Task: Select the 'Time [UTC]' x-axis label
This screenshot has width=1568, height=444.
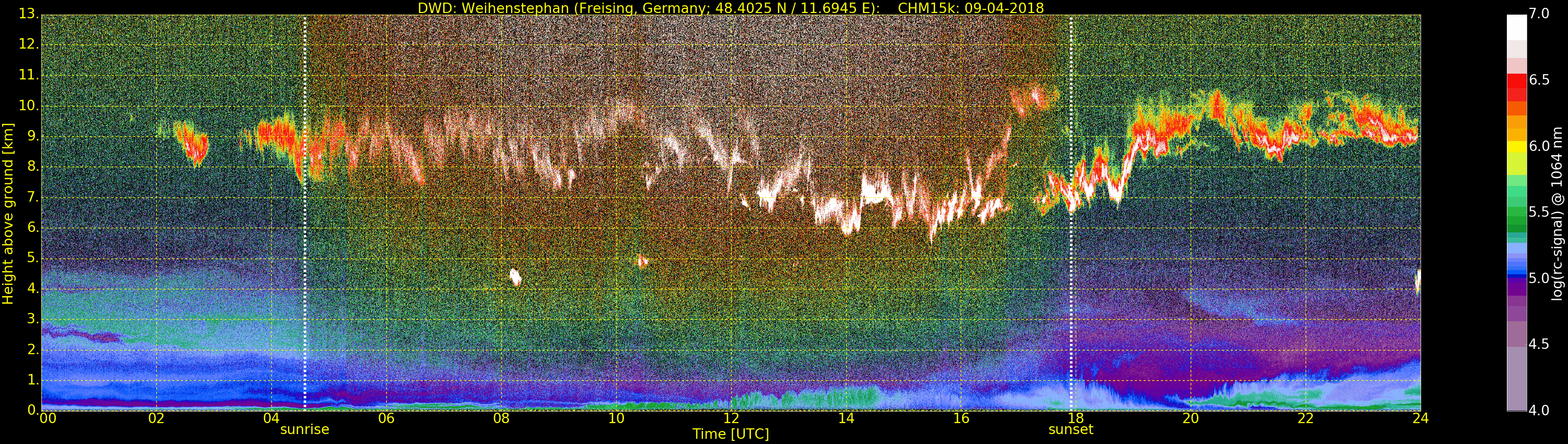Action: click(x=731, y=434)
